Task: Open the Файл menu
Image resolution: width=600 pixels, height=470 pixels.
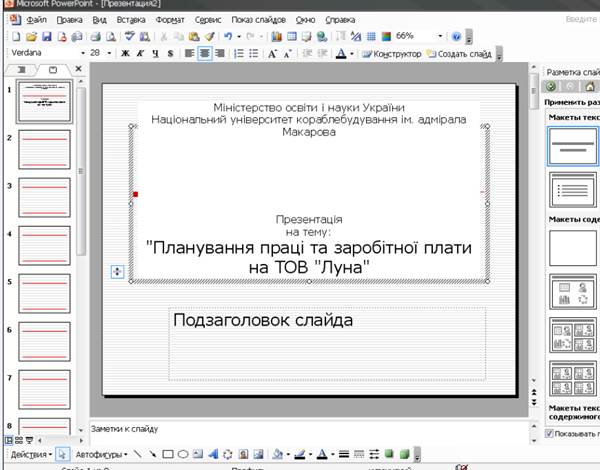Action: pyautogui.click(x=36, y=20)
